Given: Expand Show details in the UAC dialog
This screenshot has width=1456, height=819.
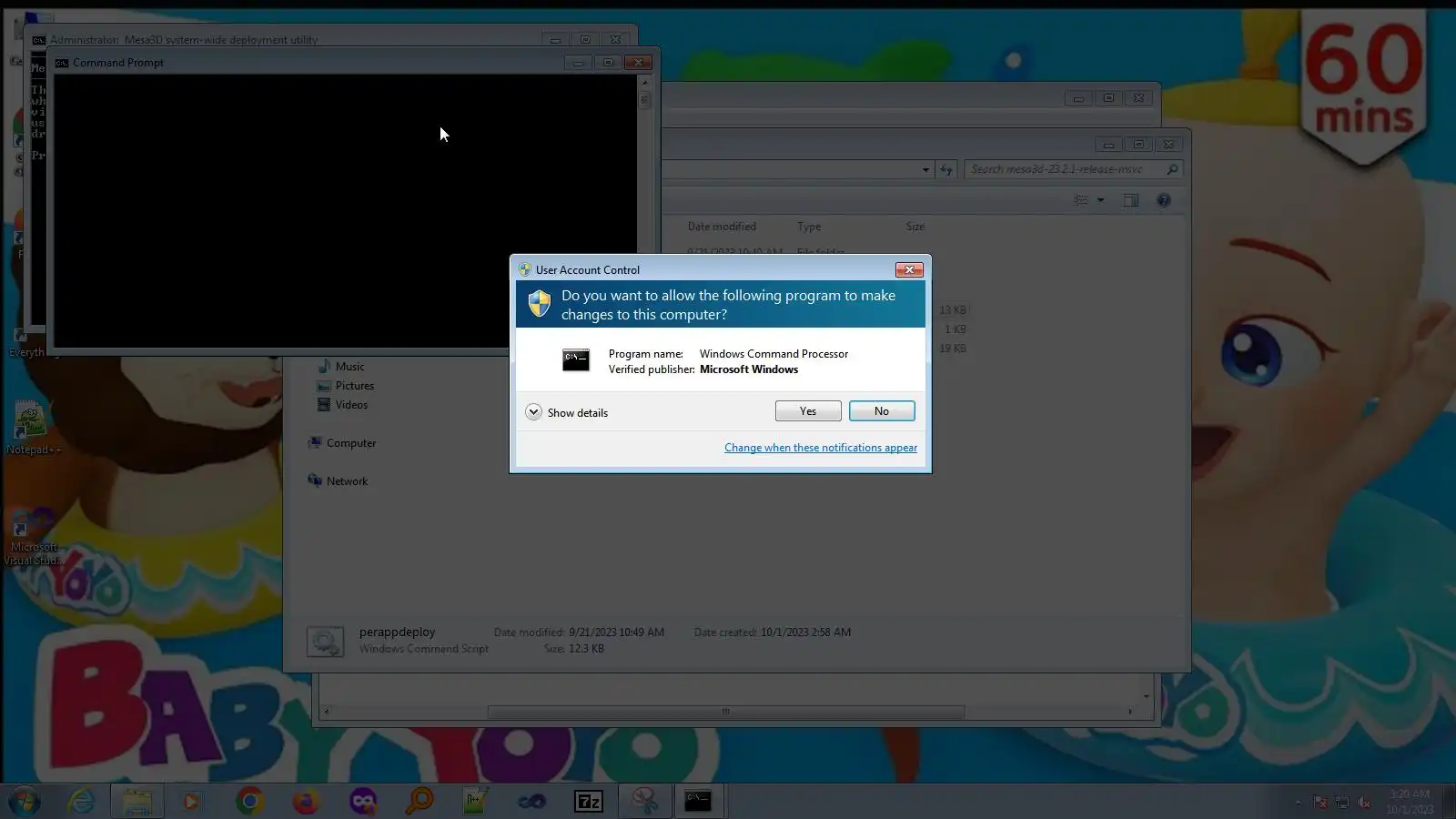Looking at the screenshot, I should (567, 412).
